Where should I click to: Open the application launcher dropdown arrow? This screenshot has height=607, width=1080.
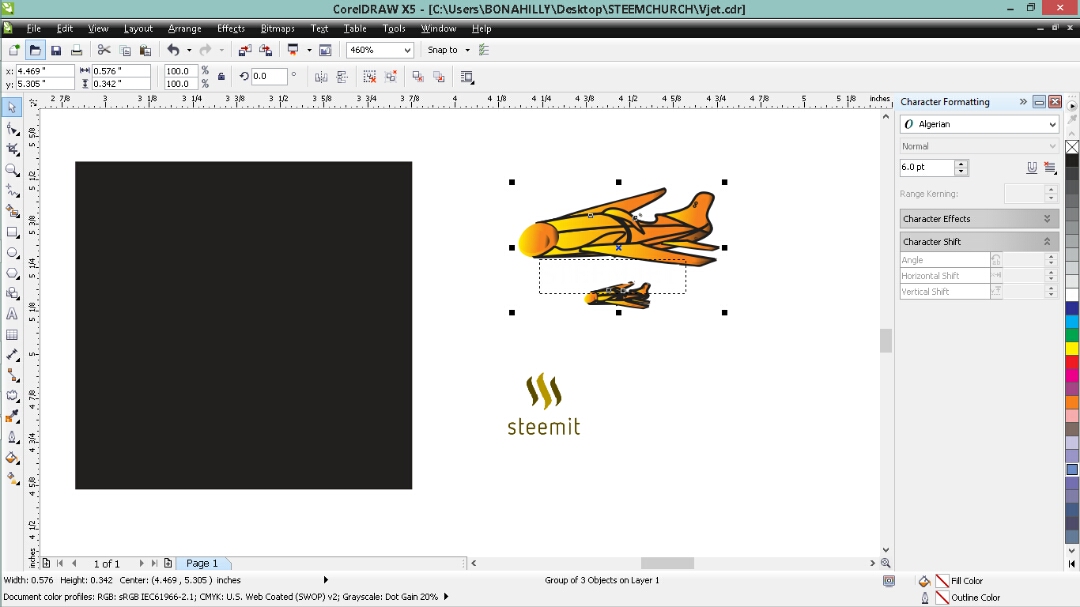point(309,50)
